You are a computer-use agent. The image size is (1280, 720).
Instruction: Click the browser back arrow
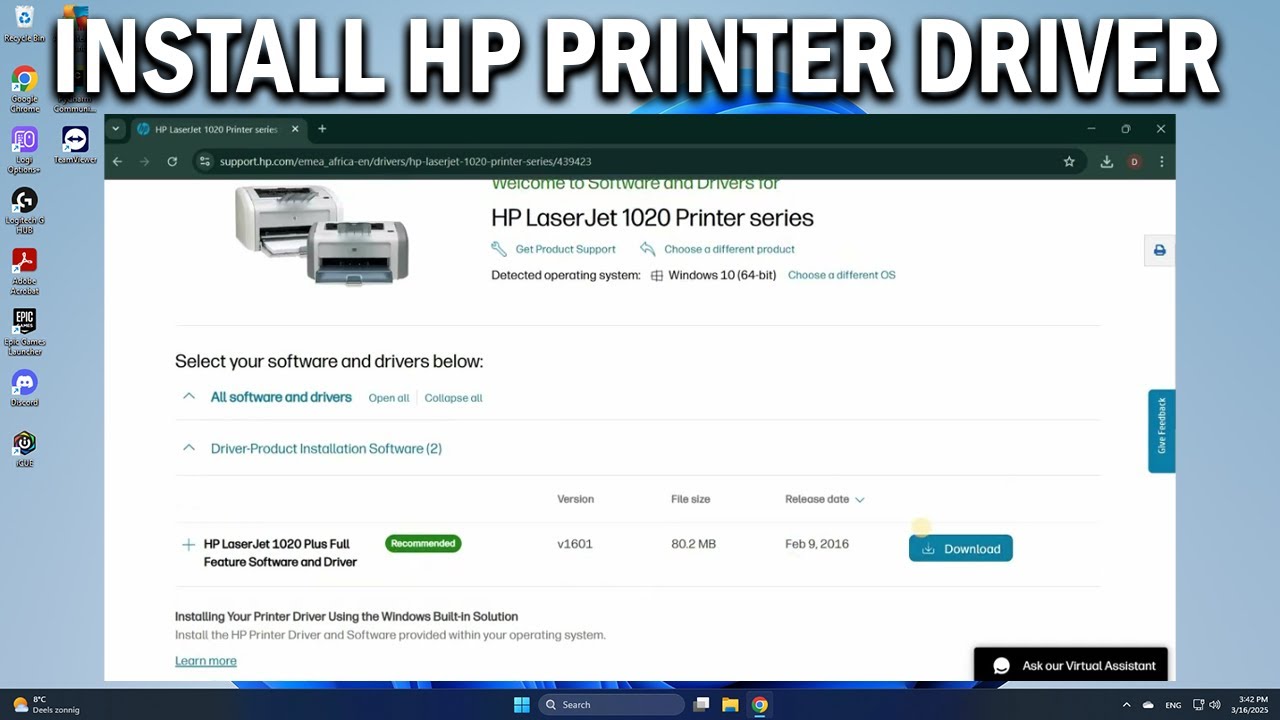117,161
